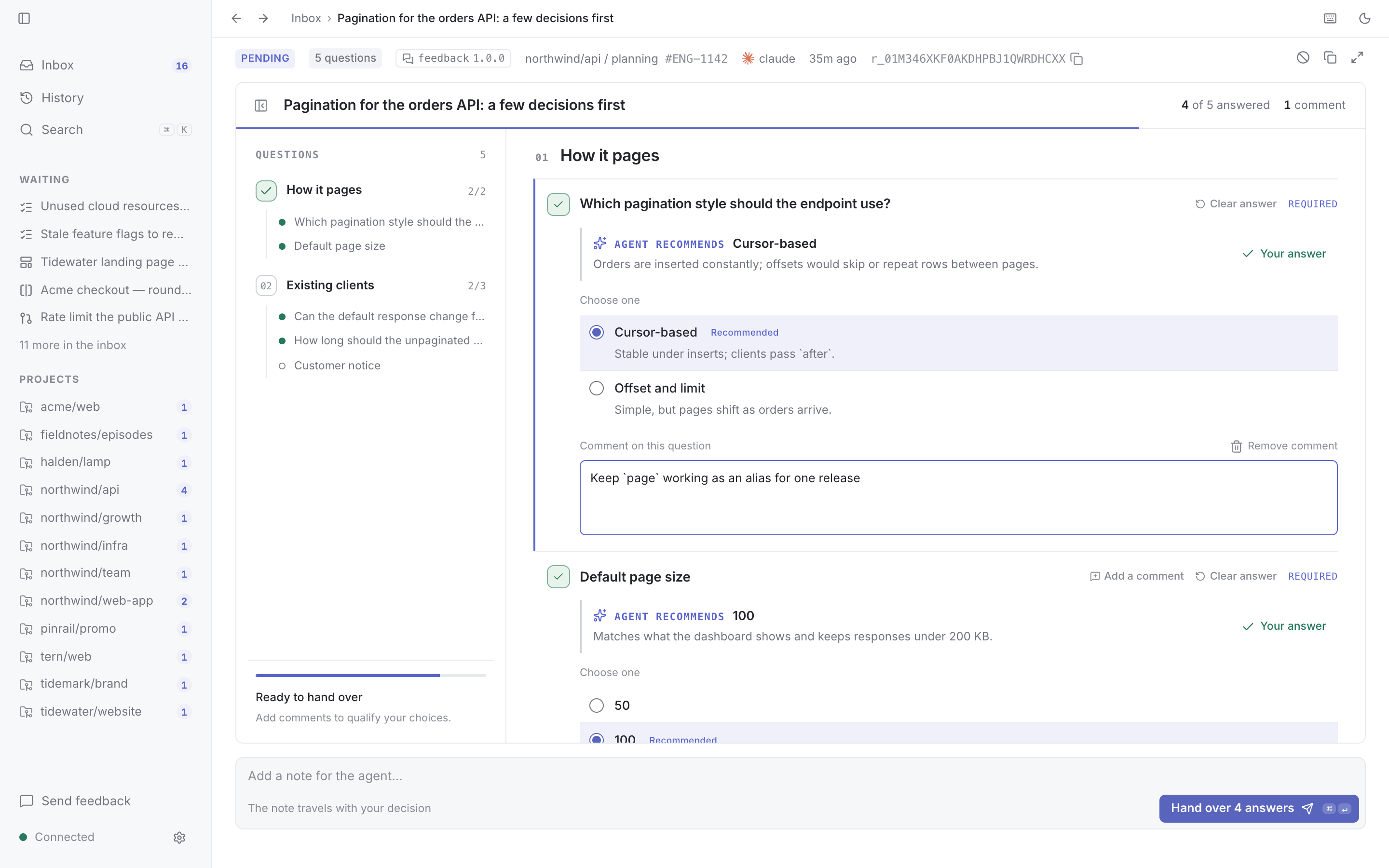
Task: Open History in sidebar
Action: [x=106, y=97]
